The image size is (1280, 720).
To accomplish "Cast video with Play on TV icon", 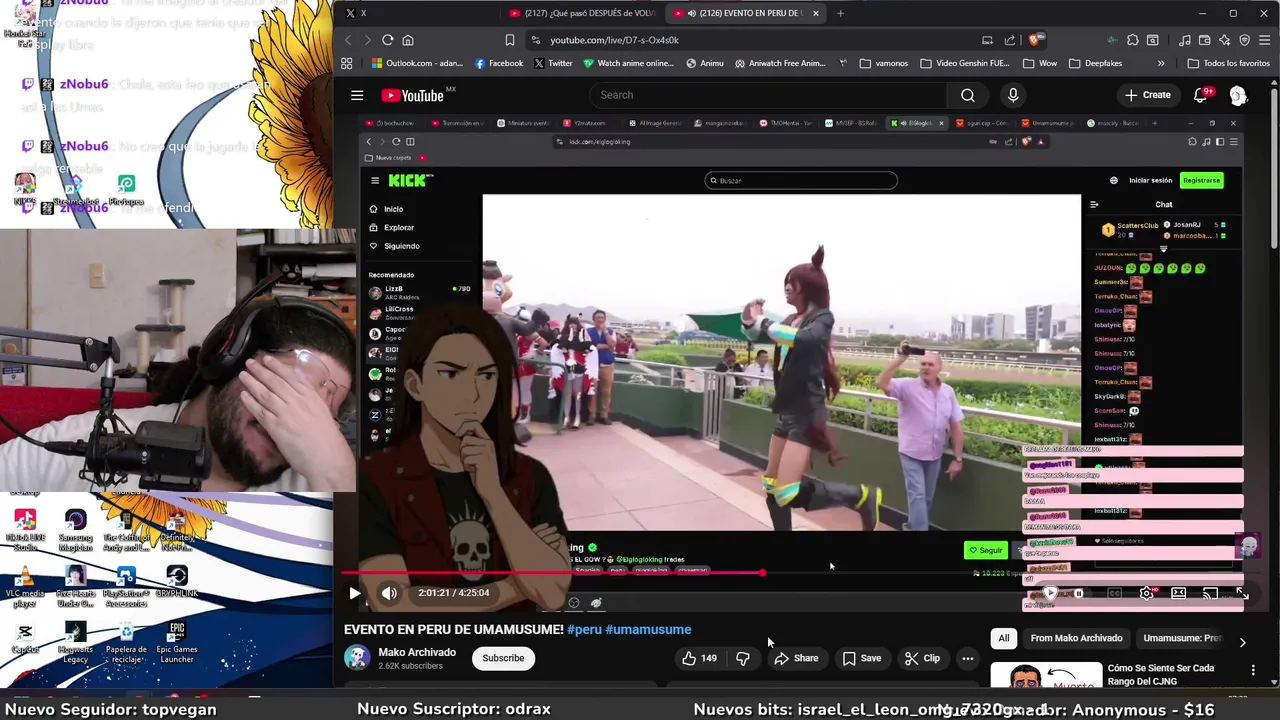I will (1210, 593).
